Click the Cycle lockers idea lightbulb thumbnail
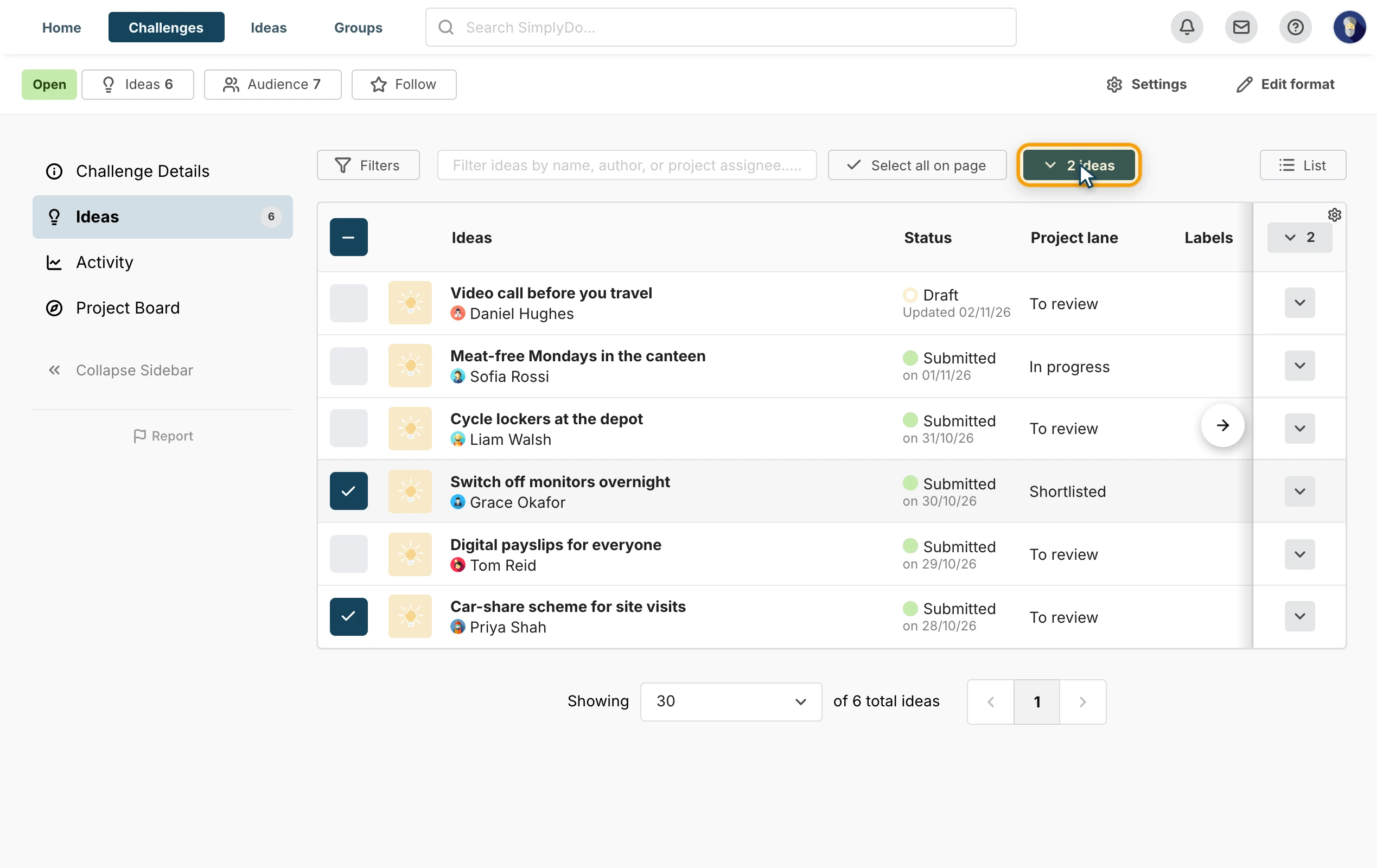The width and height of the screenshot is (1389, 868). [410, 429]
